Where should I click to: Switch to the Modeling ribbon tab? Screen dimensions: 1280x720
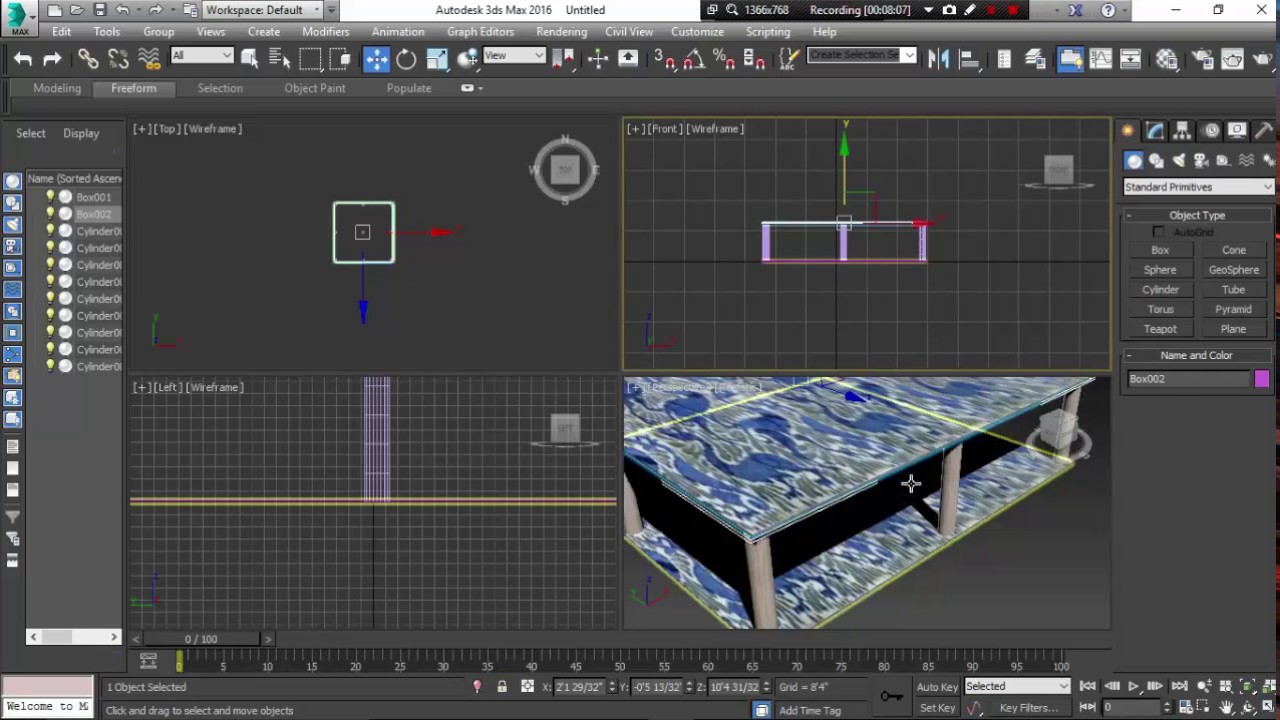(x=57, y=88)
